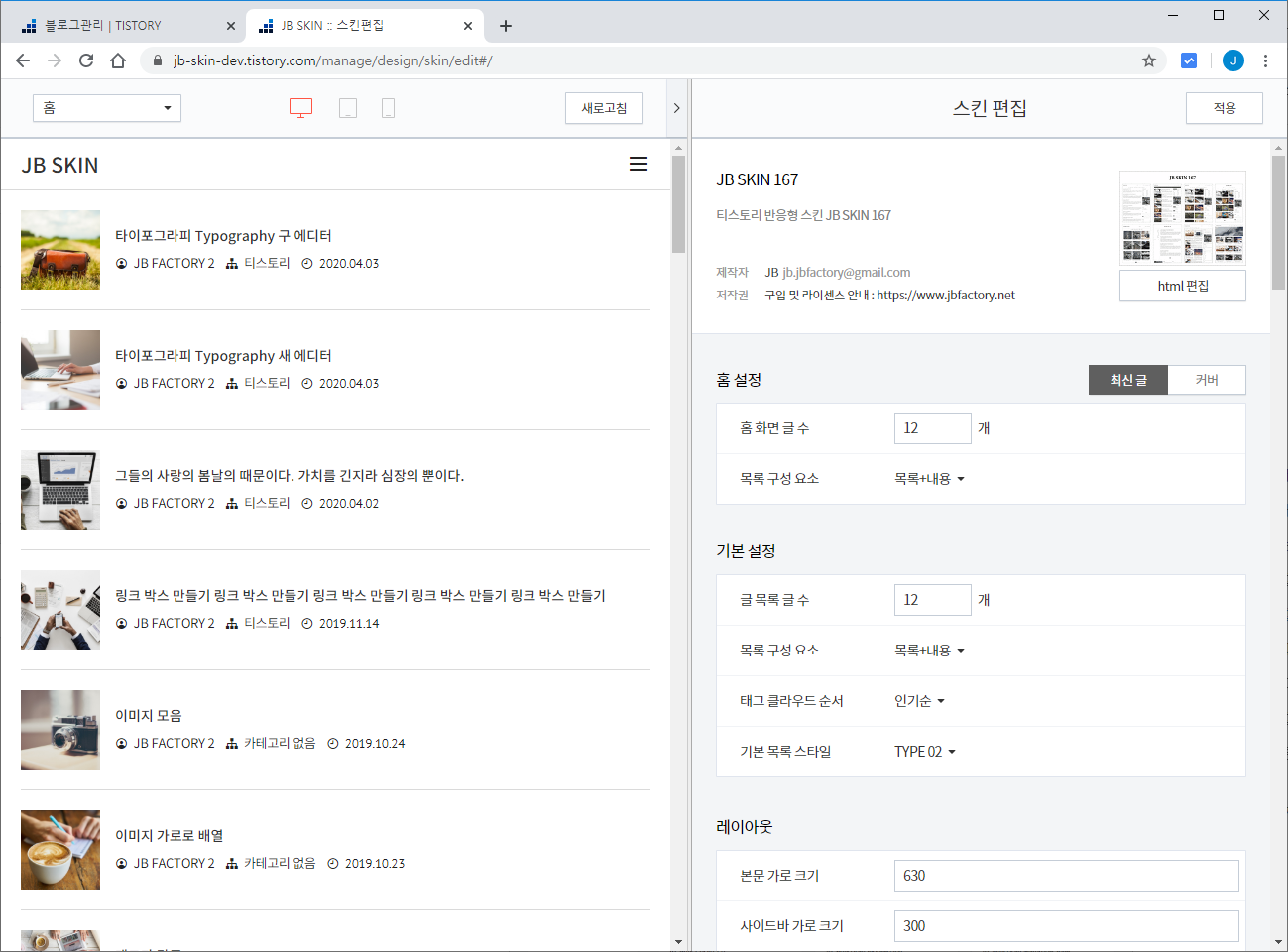Select the mobile phone preview icon
The image size is (1288, 952).
tap(388, 108)
